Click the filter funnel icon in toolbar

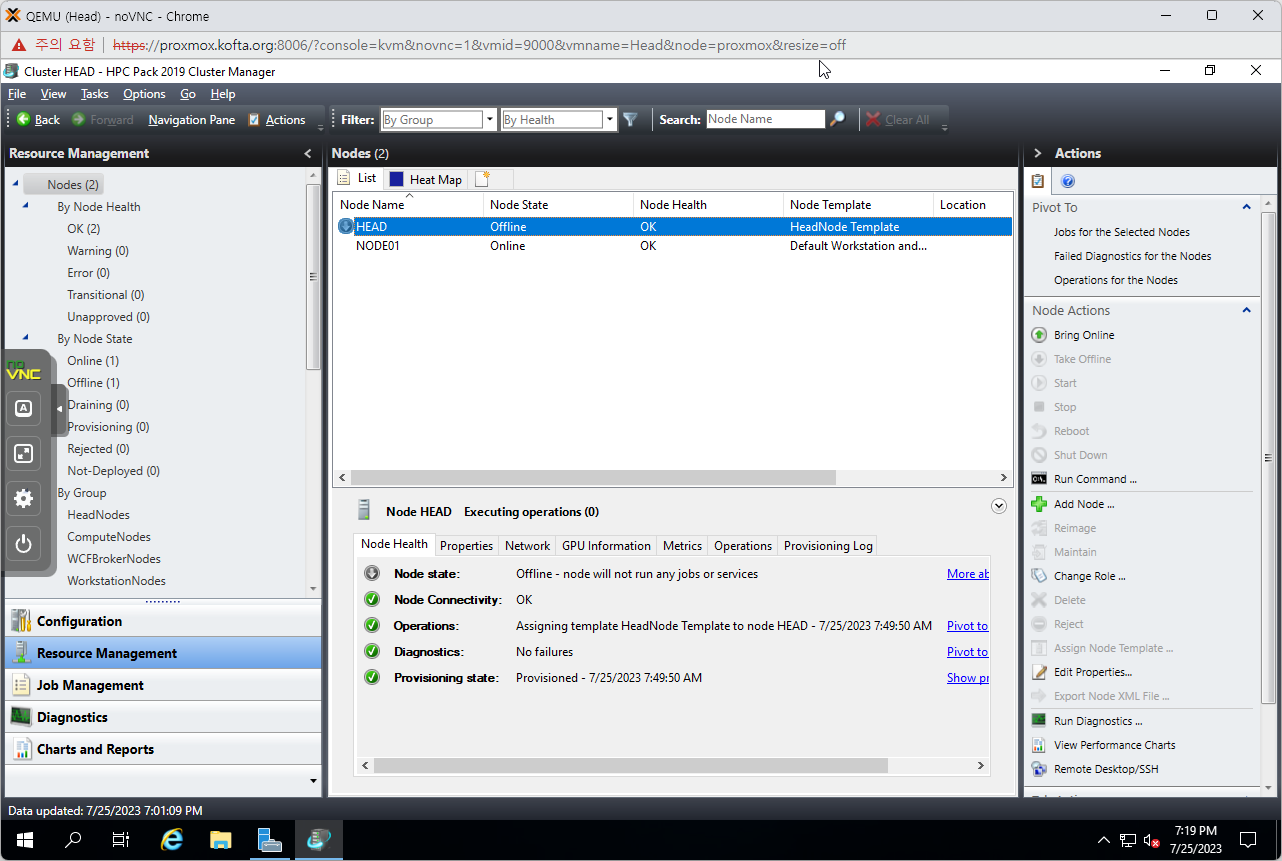pos(630,120)
